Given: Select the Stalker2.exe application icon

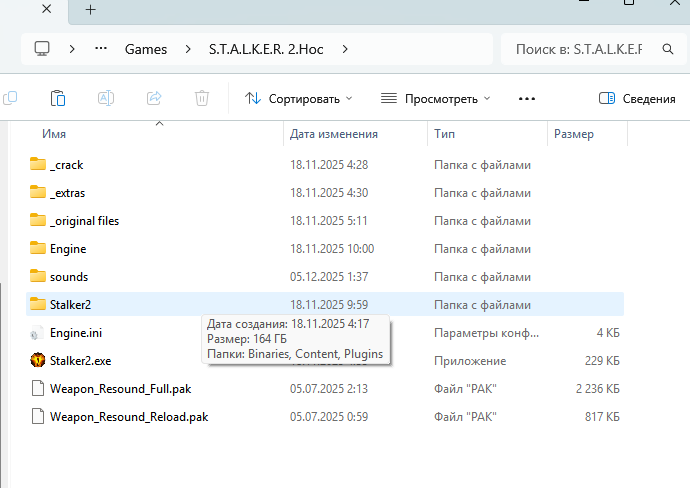Looking at the screenshot, I should 38,360.
